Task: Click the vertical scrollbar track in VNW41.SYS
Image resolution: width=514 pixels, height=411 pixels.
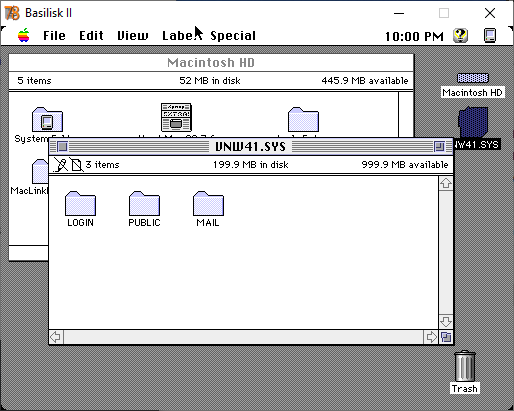Action: coord(446,253)
